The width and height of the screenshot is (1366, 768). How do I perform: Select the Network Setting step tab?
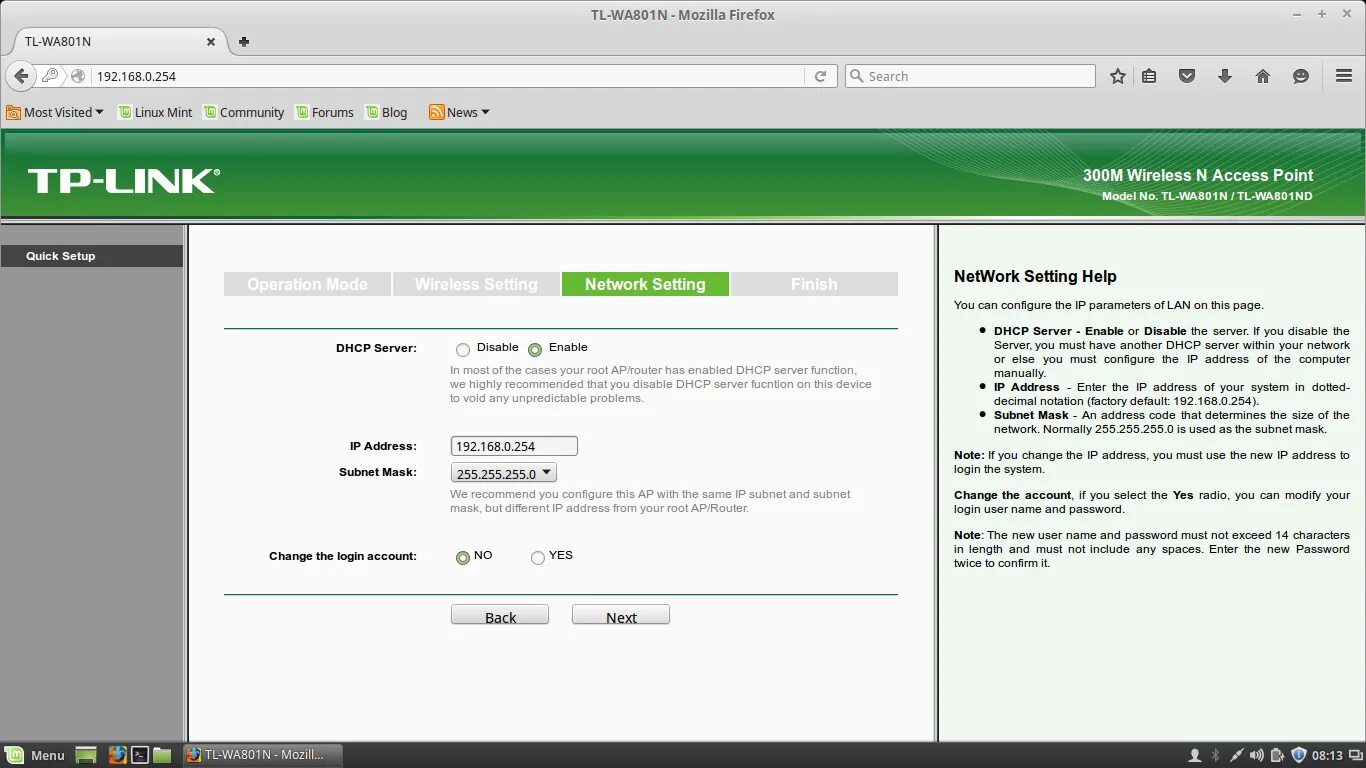click(645, 284)
